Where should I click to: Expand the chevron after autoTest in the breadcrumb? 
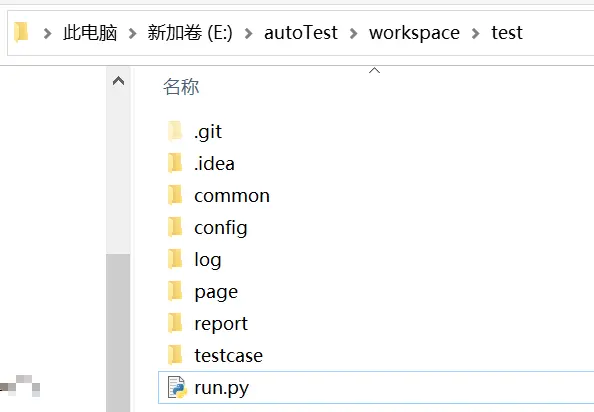pos(353,33)
